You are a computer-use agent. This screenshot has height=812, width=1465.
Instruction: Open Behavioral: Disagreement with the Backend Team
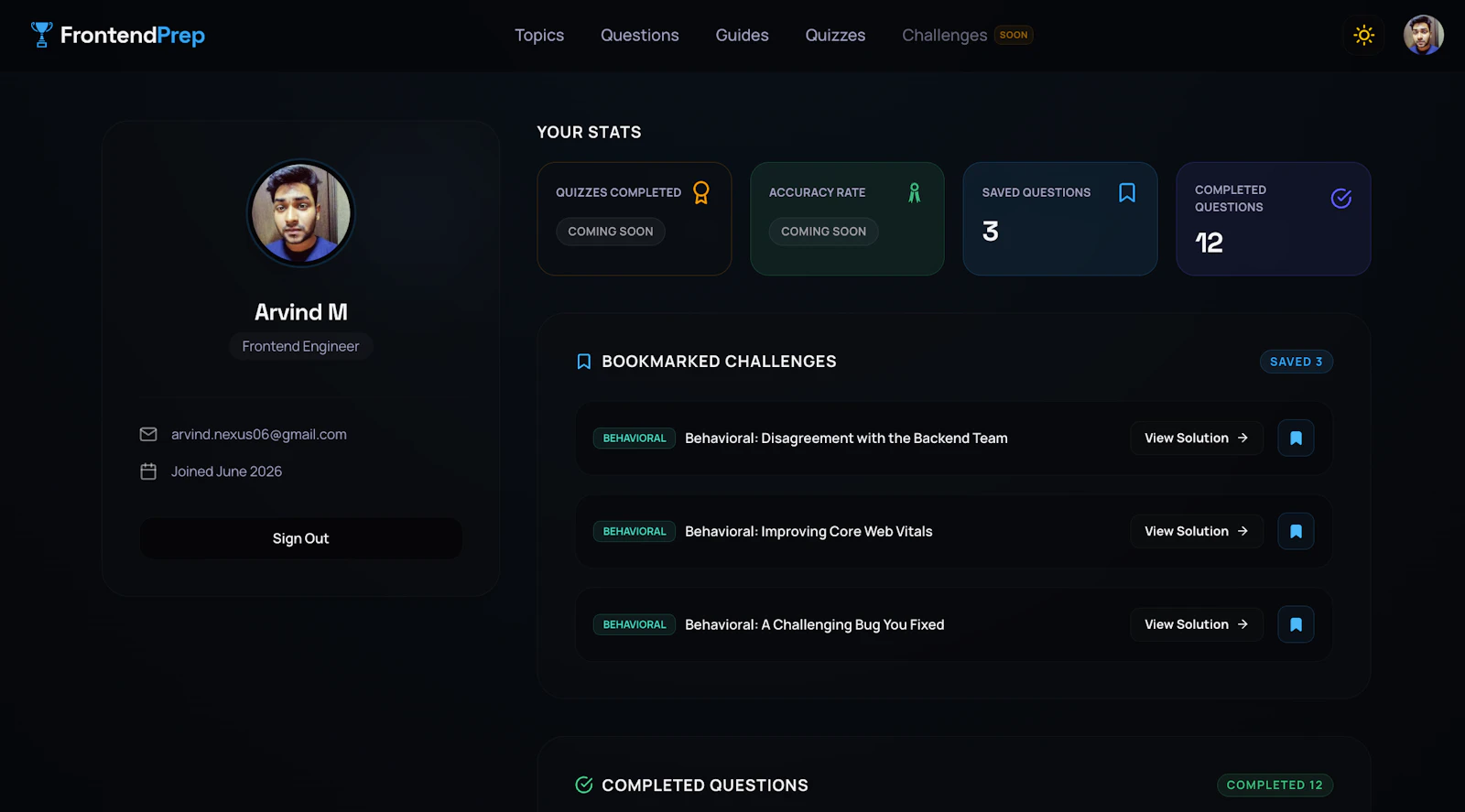pyautogui.click(x=846, y=438)
